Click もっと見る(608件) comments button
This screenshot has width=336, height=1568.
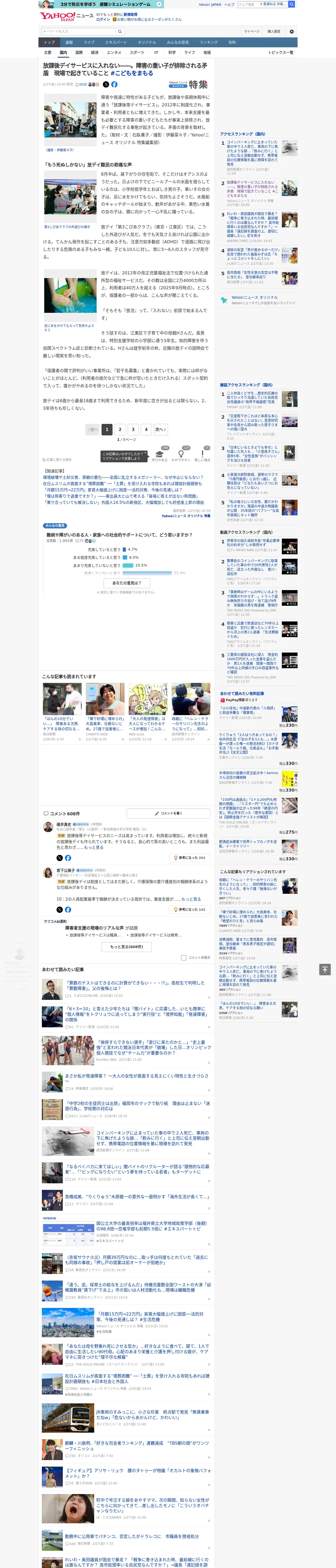[x=127, y=947]
